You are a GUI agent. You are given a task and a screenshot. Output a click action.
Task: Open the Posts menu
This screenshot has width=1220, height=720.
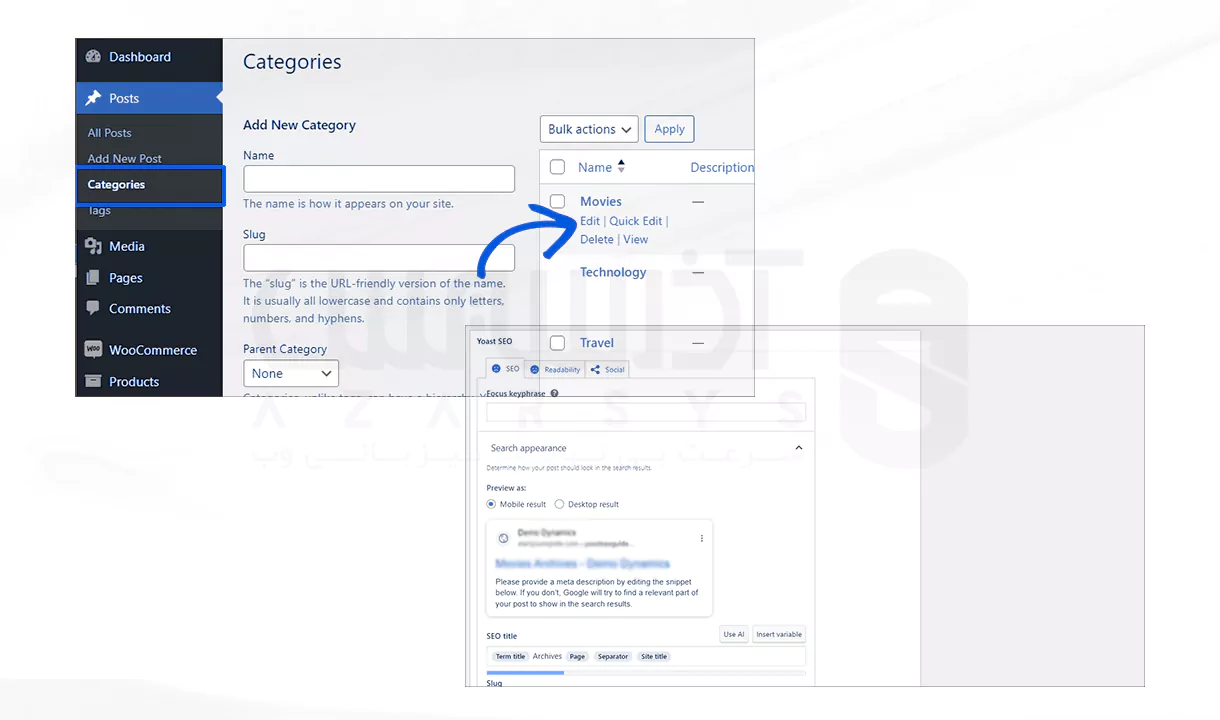point(149,98)
